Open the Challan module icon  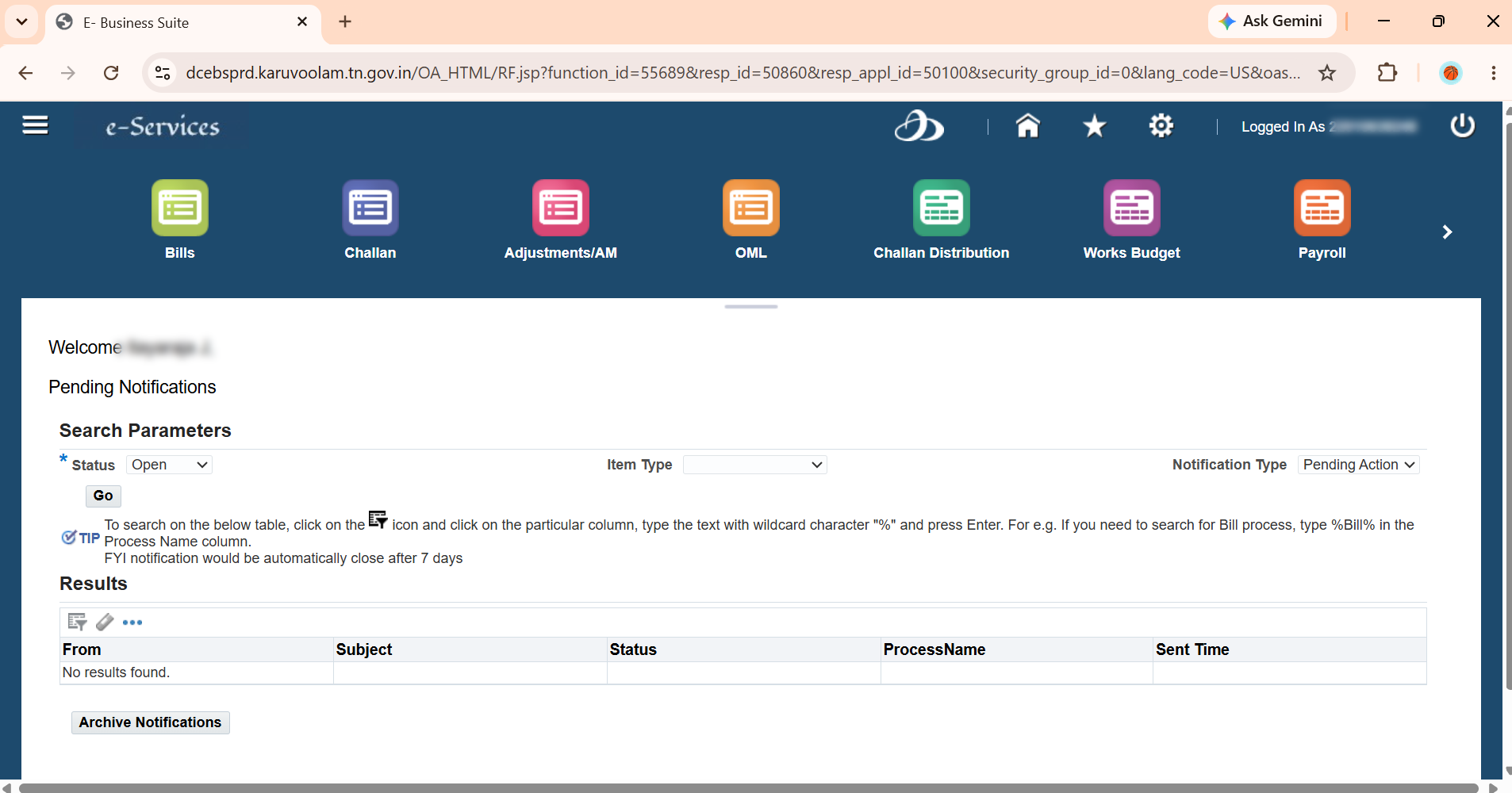pos(370,208)
